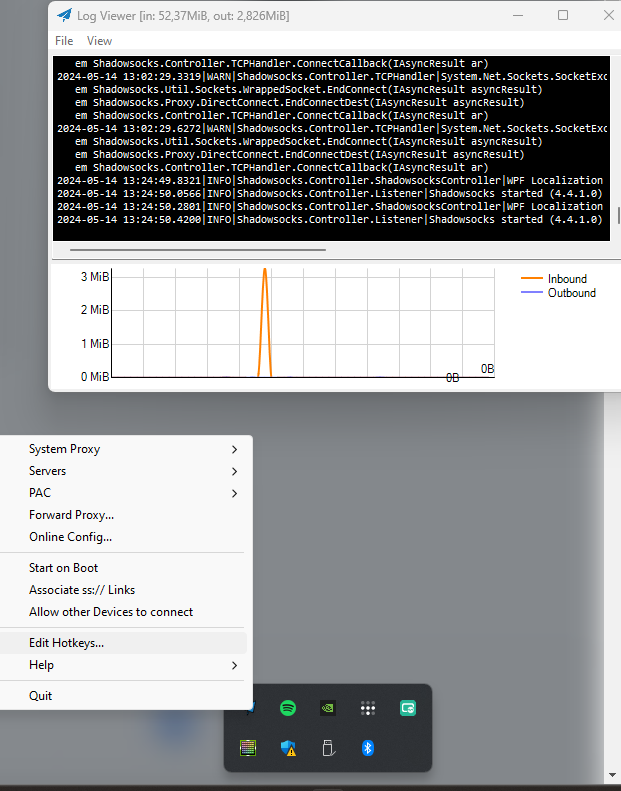Quit Shadowsocks from the context menu
Image resolution: width=621 pixels, height=791 pixels.
[x=41, y=696]
